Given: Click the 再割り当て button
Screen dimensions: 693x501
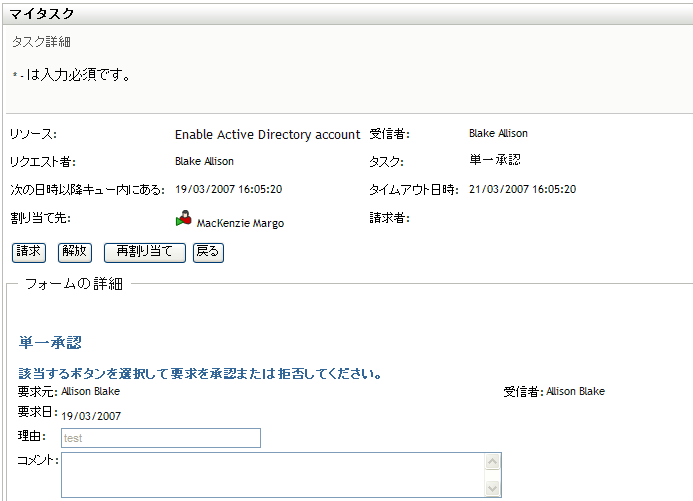Looking at the screenshot, I should 144,252.
